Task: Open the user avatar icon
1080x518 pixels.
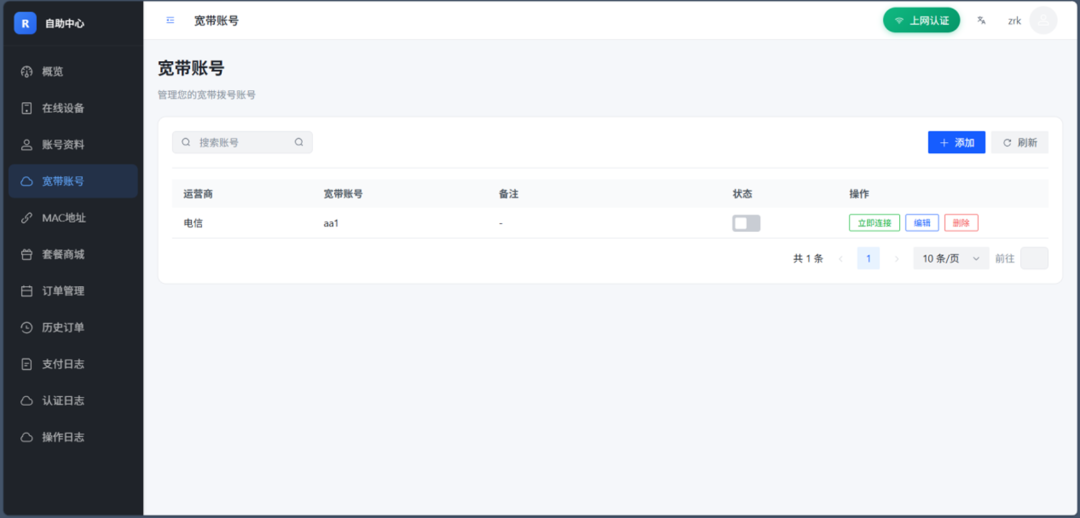Action: pos(1043,21)
